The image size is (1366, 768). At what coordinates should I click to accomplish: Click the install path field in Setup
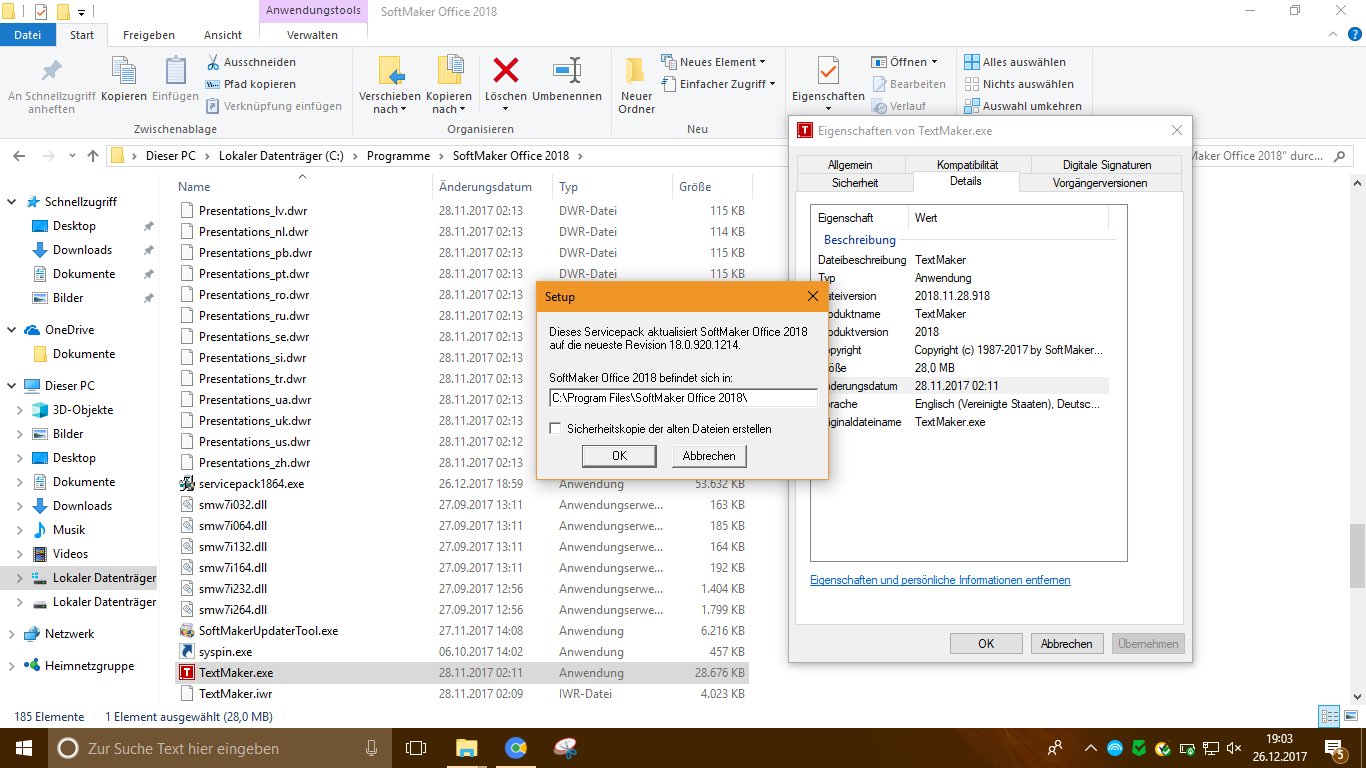tap(684, 398)
